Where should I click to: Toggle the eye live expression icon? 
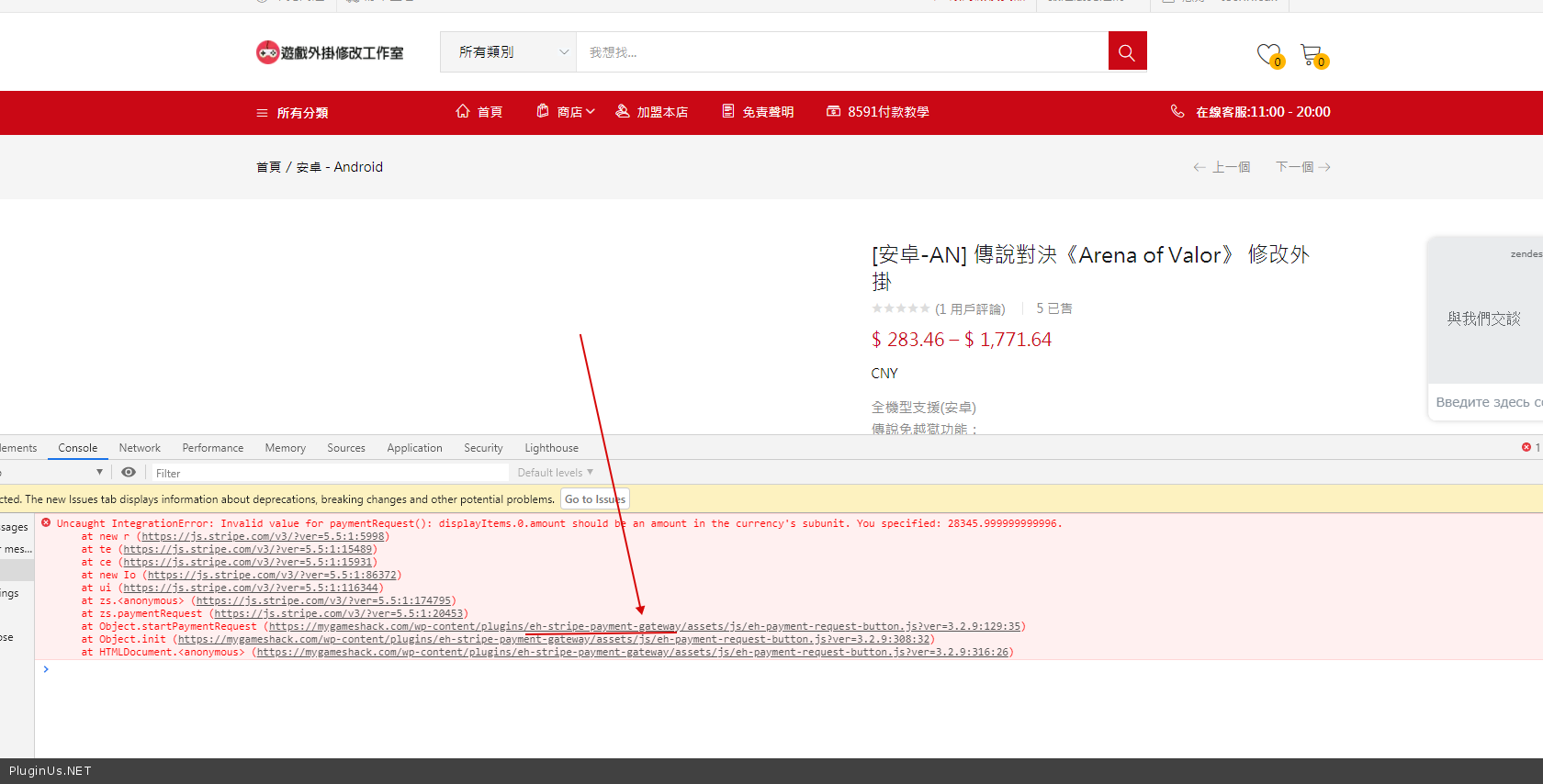pyautogui.click(x=129, y=473)
